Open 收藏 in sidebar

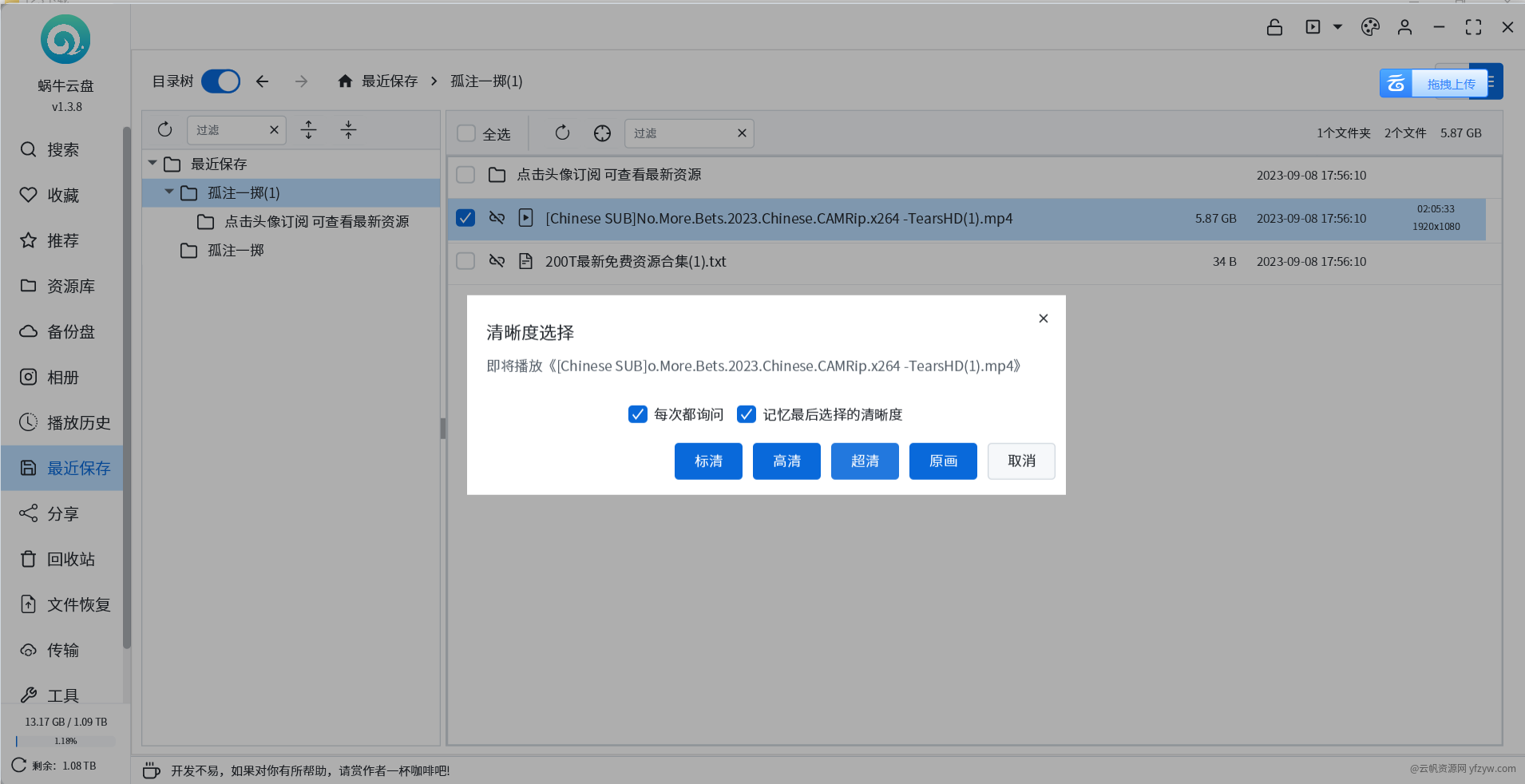[62, 195]
